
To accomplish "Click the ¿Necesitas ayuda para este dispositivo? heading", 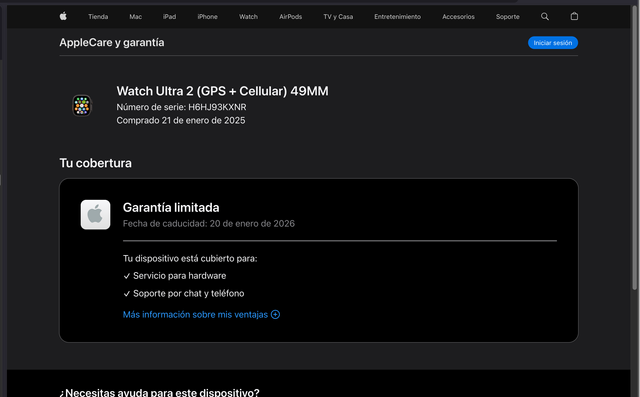I will tap(159, 393).
